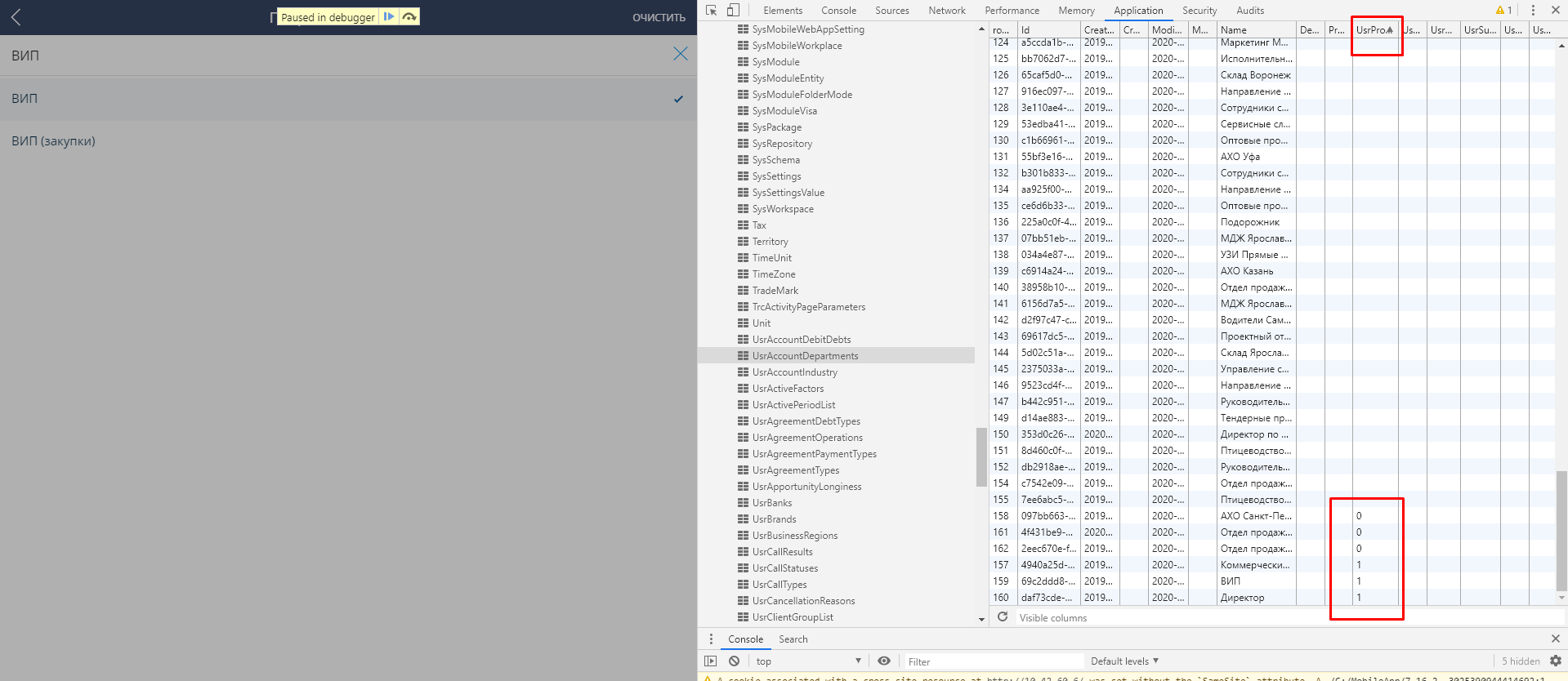The height and width of the screenshot is (681, 1568).
Task: Open the Security tab
Action: [1199, 11]
